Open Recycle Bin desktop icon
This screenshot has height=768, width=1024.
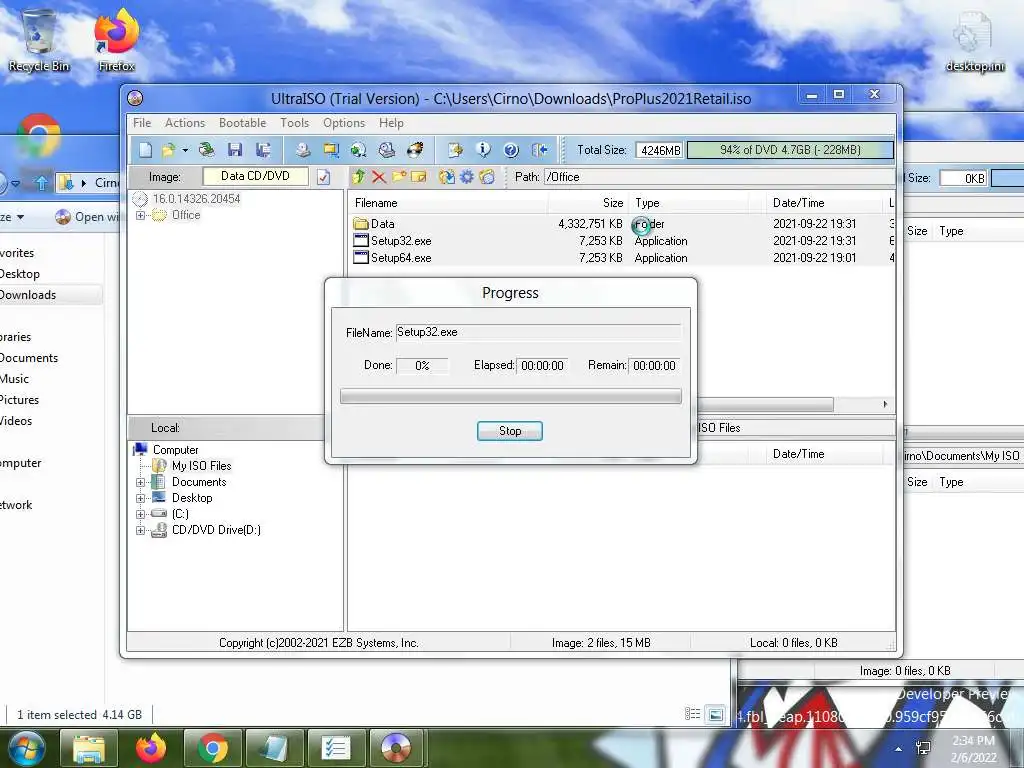click(39, 40)
